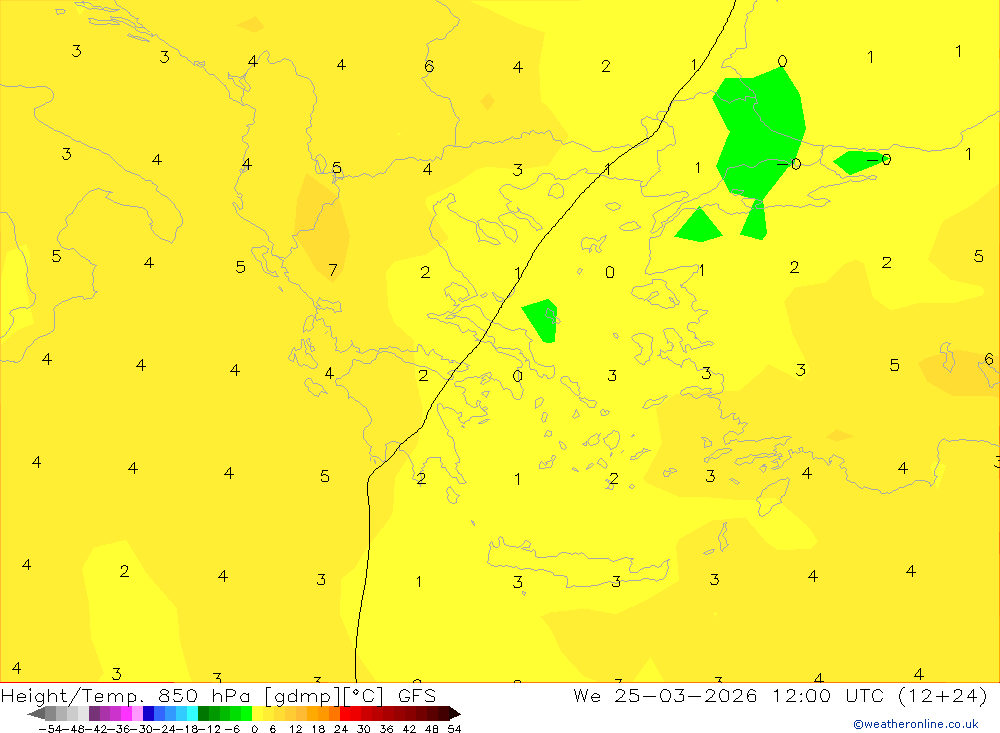Click the temperature value "7" on the darker orange patch
This screenshot has width=1000, height=733.
click(x=333, y=270)
